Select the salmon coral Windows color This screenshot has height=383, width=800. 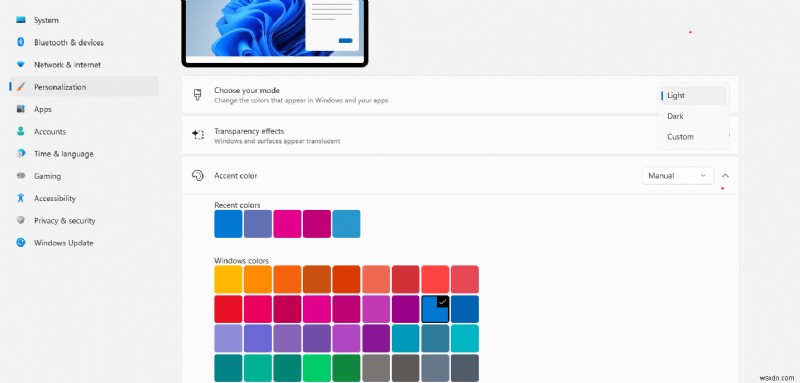(x=376, y=279)
